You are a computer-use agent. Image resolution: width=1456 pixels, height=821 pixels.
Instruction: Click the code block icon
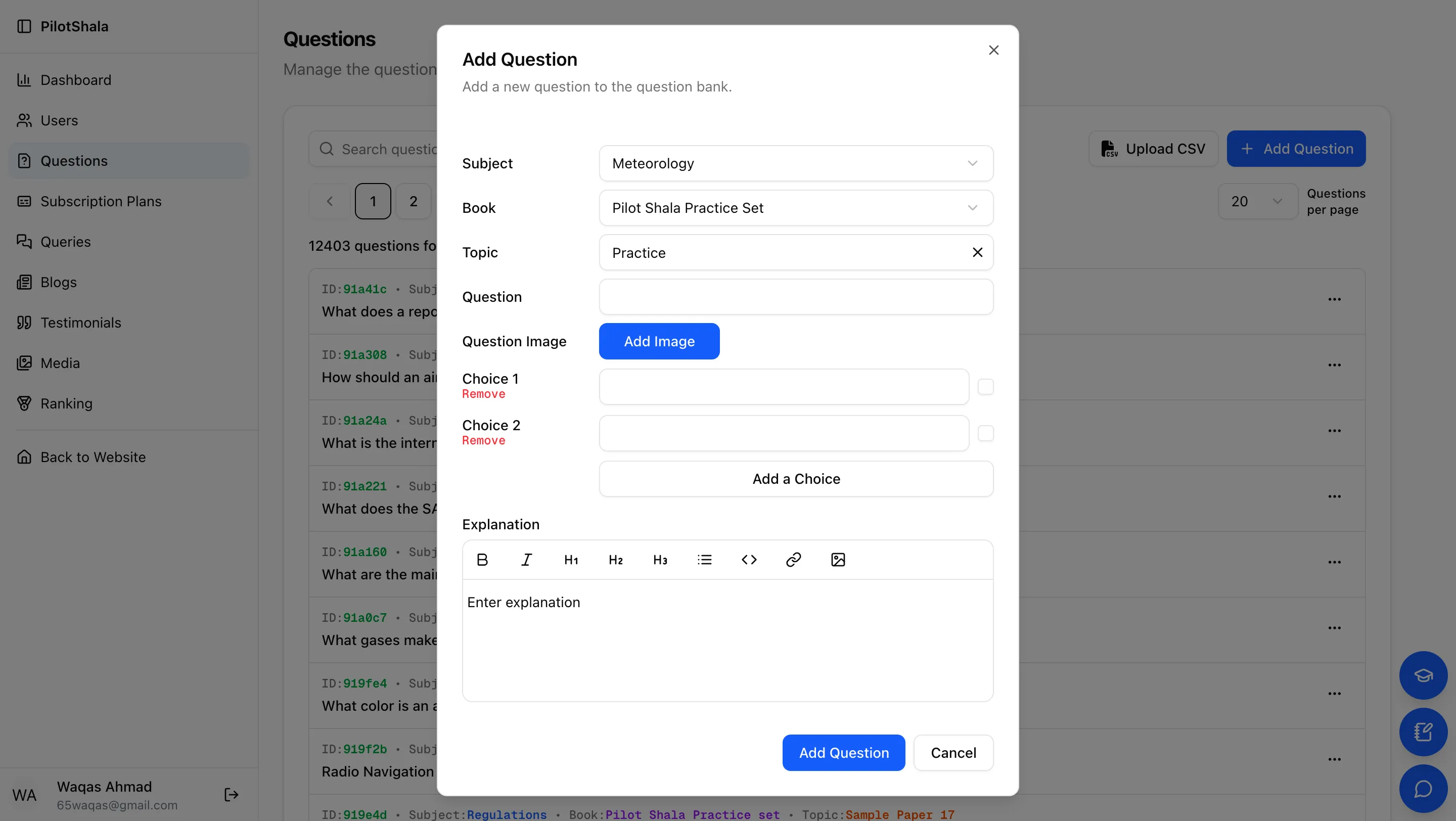(749, 560)
